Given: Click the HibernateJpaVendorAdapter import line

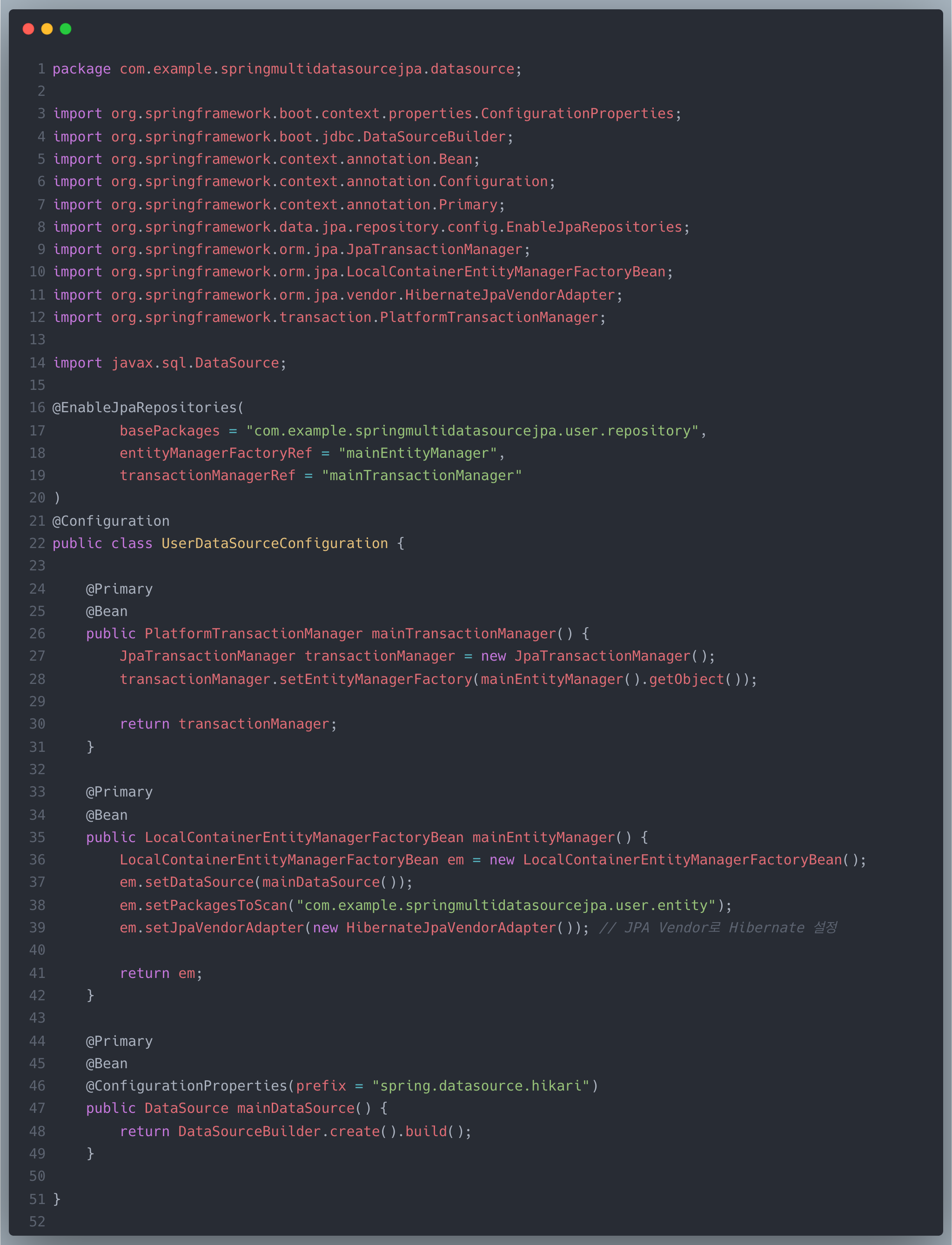Looking at the screenshot, I should point(338,295).
